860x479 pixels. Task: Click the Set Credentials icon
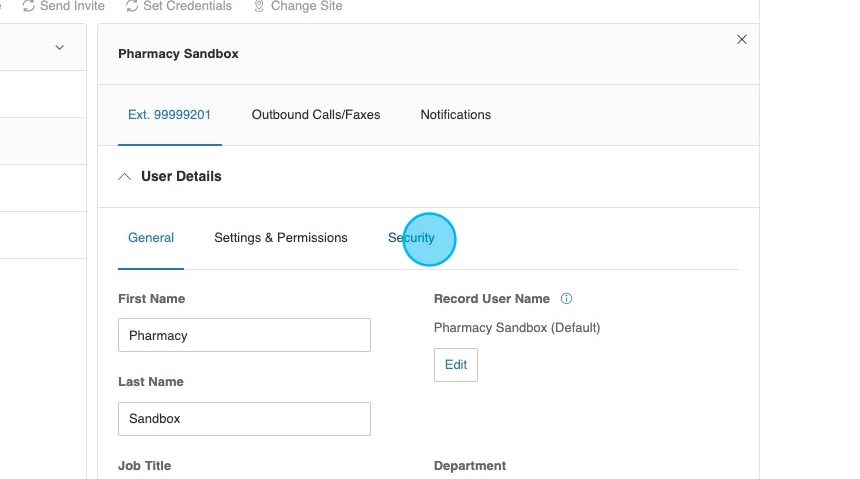(x=132, y=6)
